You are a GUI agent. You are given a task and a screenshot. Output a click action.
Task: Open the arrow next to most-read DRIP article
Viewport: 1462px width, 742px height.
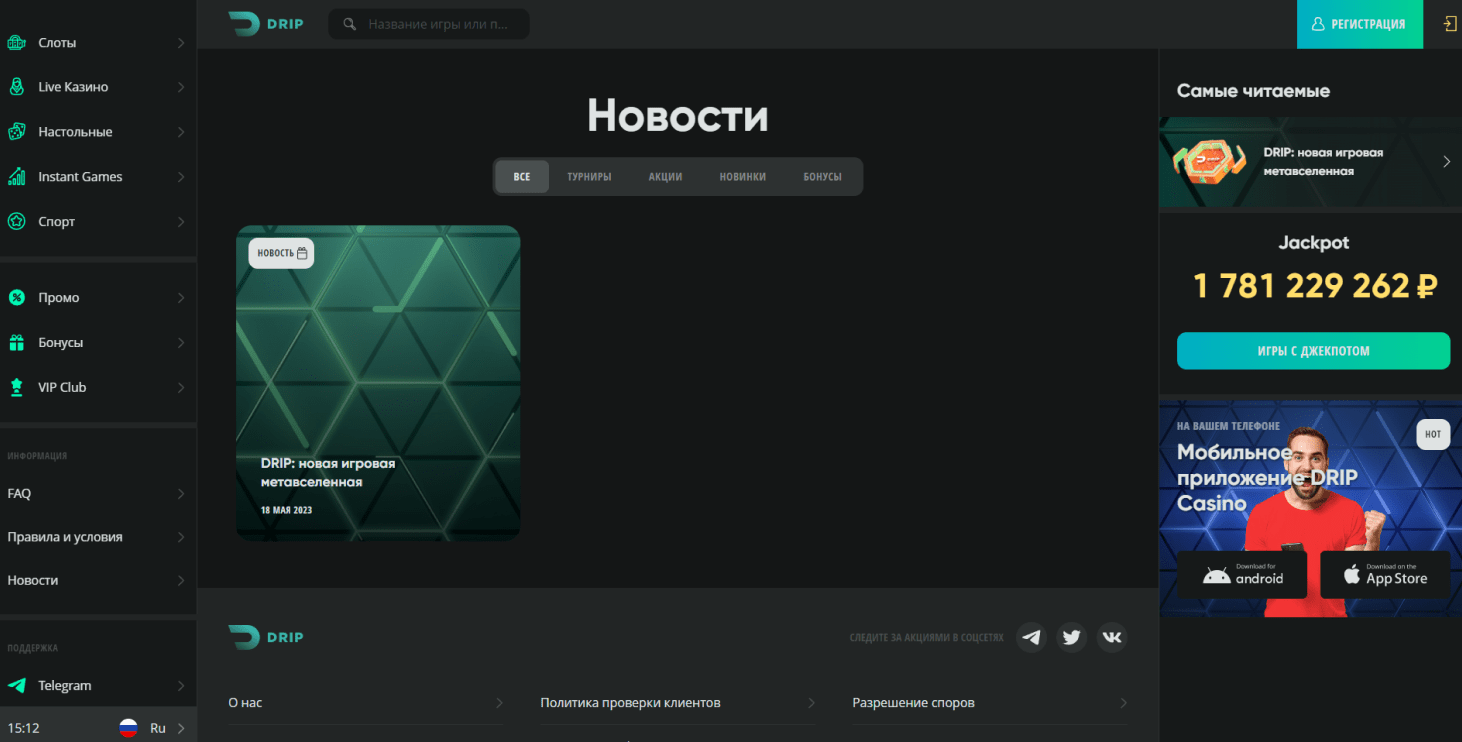(x=1446, y=162)
